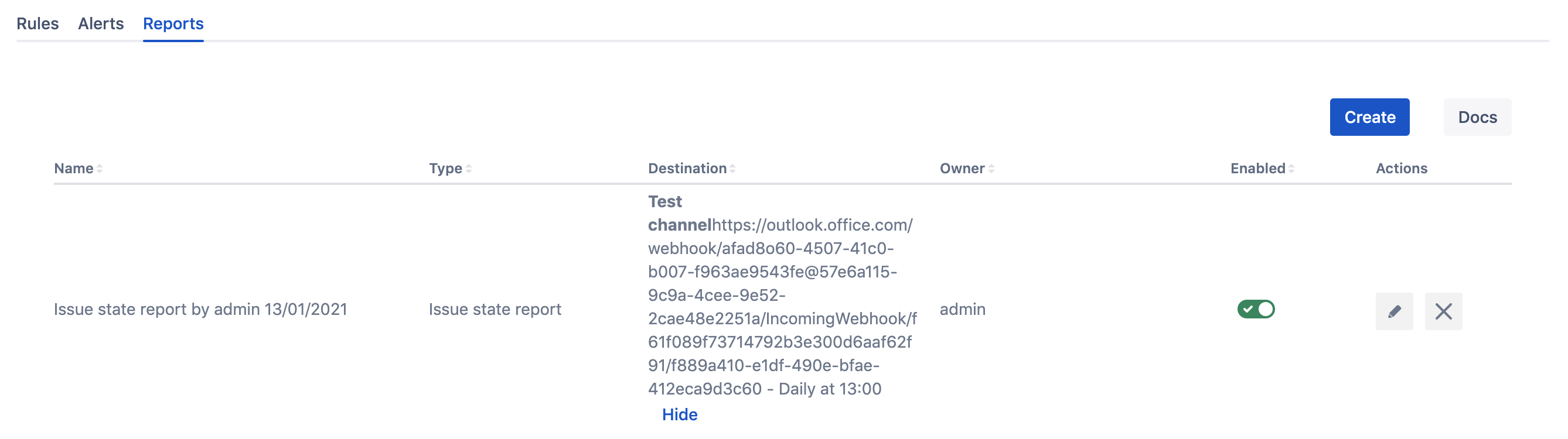Image resolution: width=1568 pixels, height=439 pixels.
Task: Open the Docs button
Action: 1477,117
